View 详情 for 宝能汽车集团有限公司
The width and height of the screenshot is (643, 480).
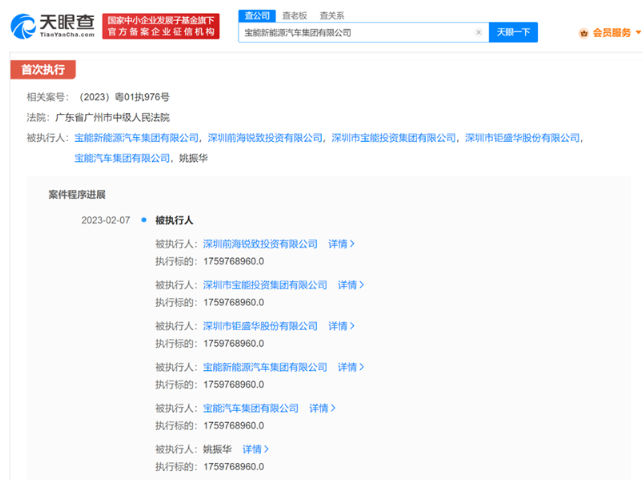(322, 408)
